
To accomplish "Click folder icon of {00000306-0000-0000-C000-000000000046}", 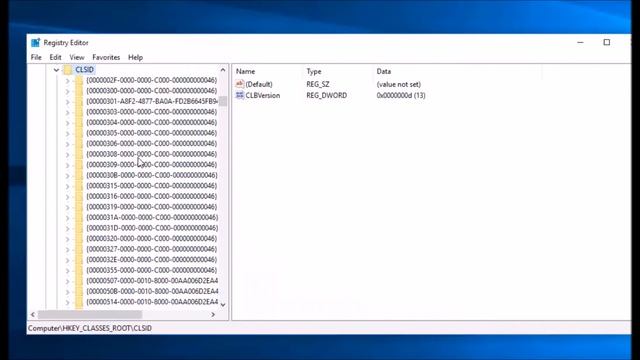I will click(79, 144).
